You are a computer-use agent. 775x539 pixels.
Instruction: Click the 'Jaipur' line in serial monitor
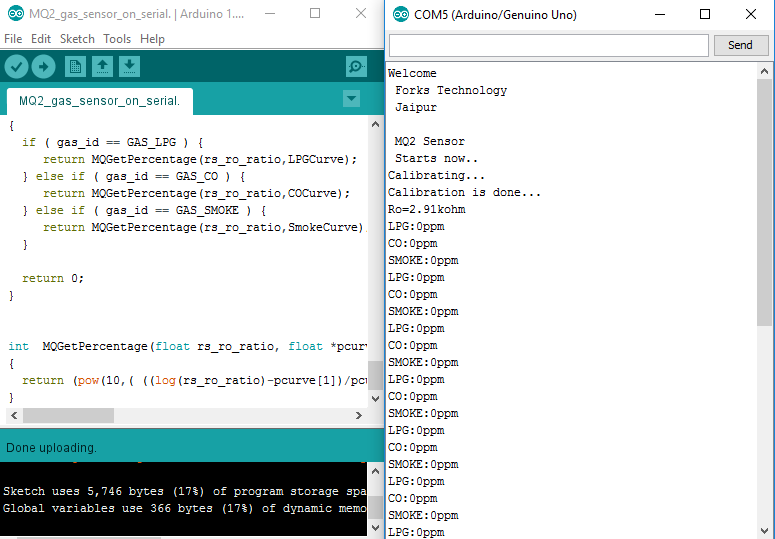pyautogui.click(x=416, y=107)
